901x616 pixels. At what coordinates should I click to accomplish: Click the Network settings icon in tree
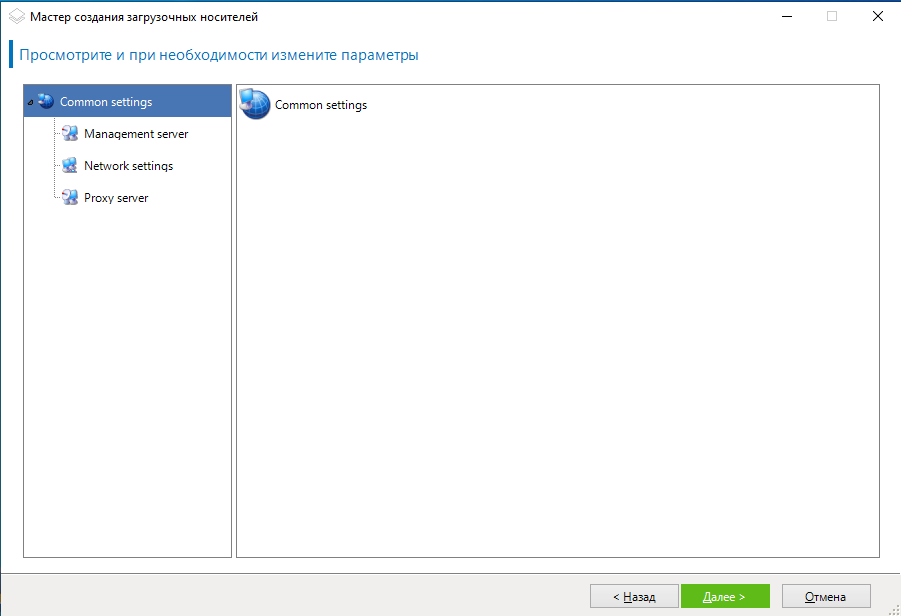[x=70, y=166]
